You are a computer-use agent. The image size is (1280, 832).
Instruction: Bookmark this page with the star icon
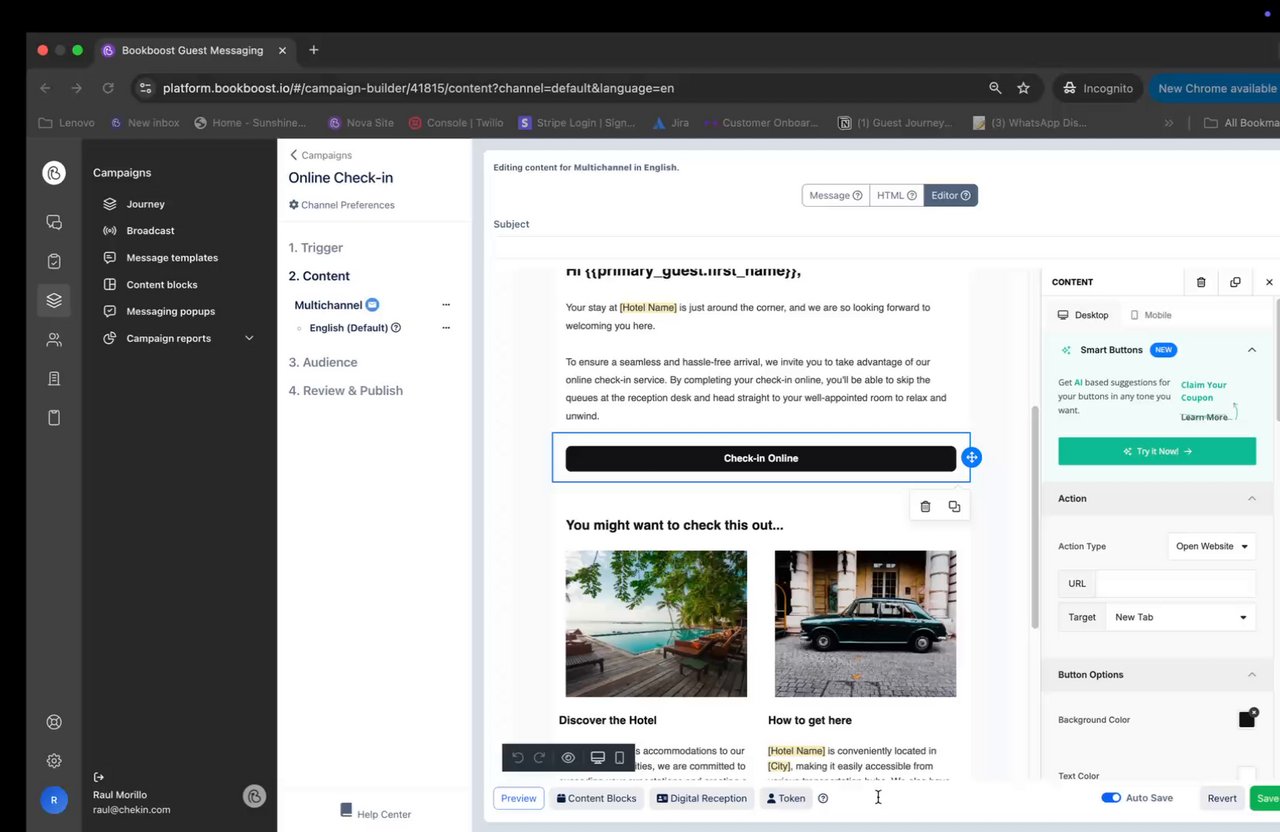pos(1023,88)
